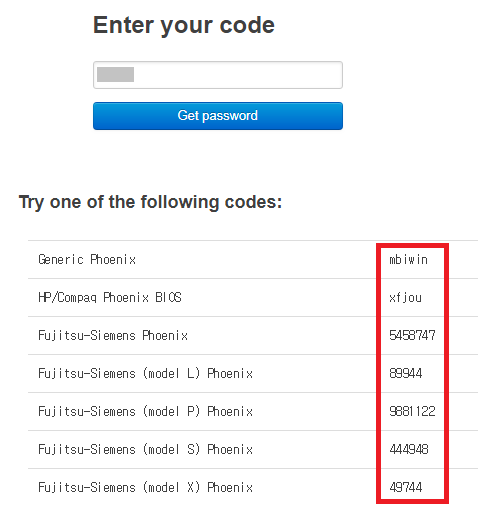Click Fujitsu-Siemens (model P) Phoenix row
The image size is (500, 508).
coord(253,411)
